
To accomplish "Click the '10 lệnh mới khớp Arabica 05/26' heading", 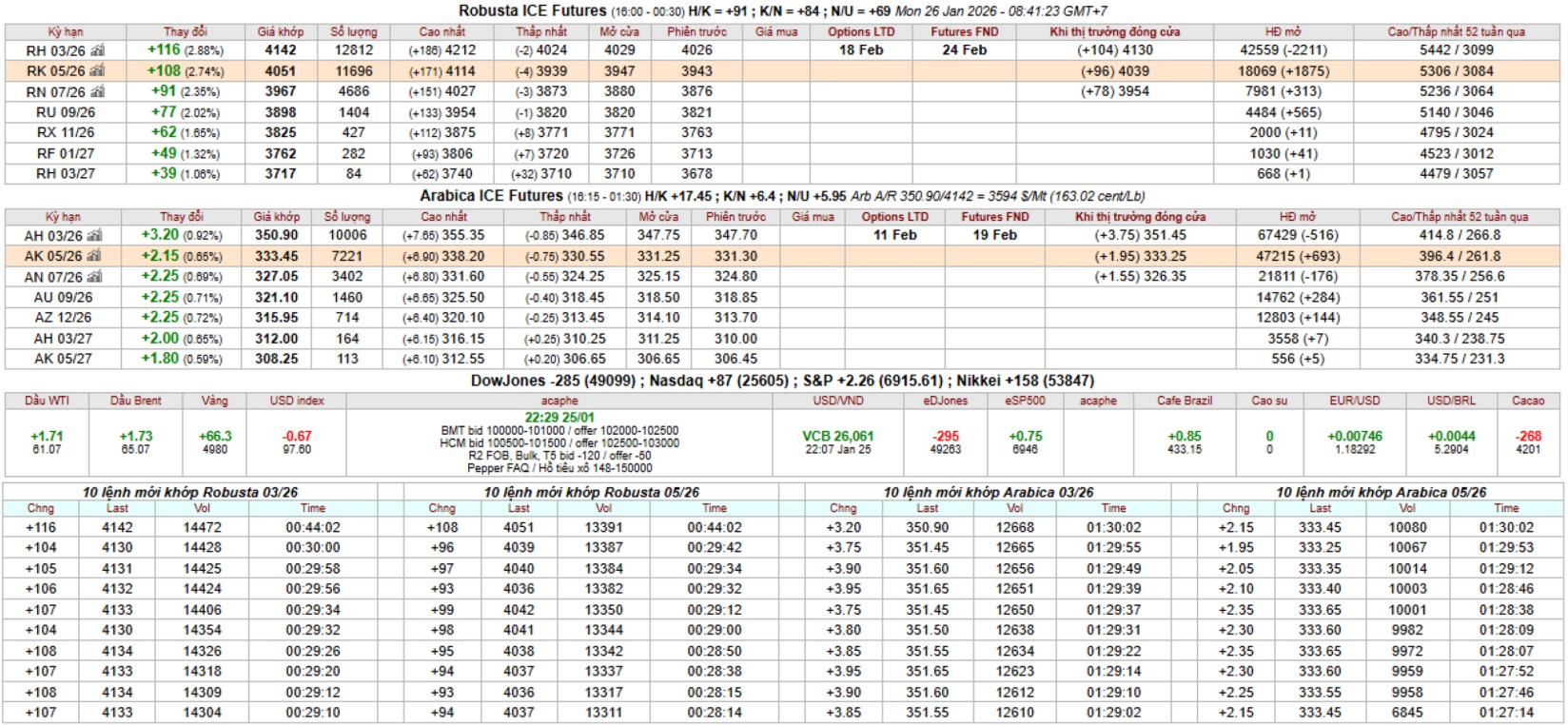I will (1381, 492).
